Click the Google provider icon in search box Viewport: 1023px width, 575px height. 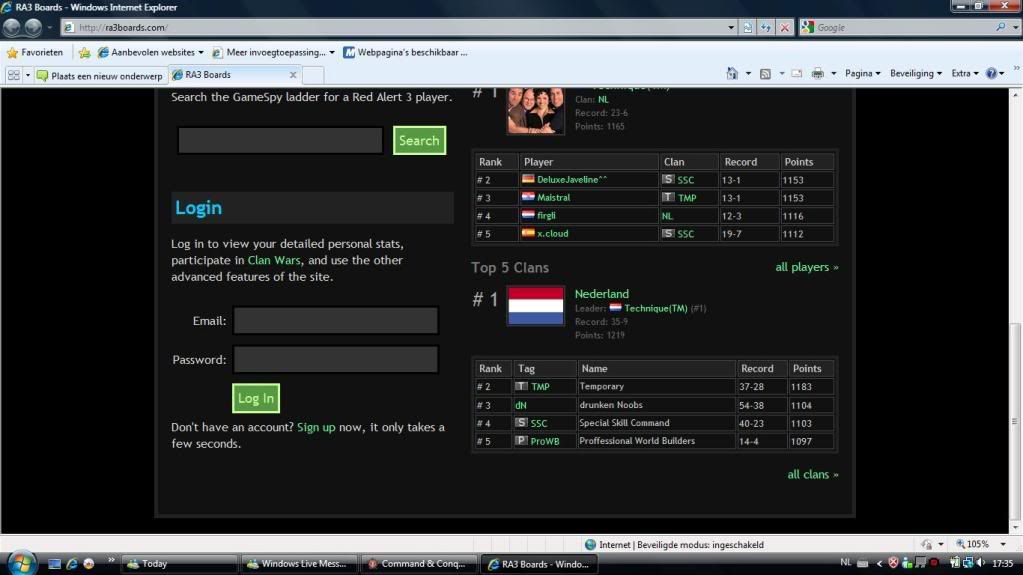point(808,27)
